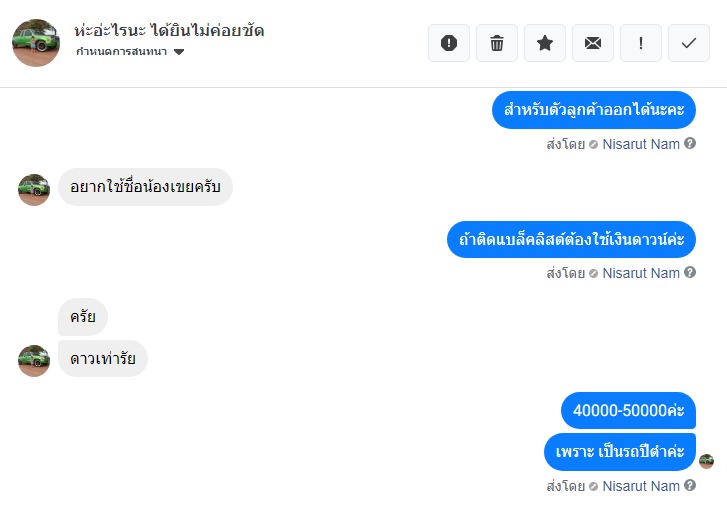Mark conversation unread with envelope icon
The width and height of the screenshot is (727, 505).
click(x=593, y=43)
